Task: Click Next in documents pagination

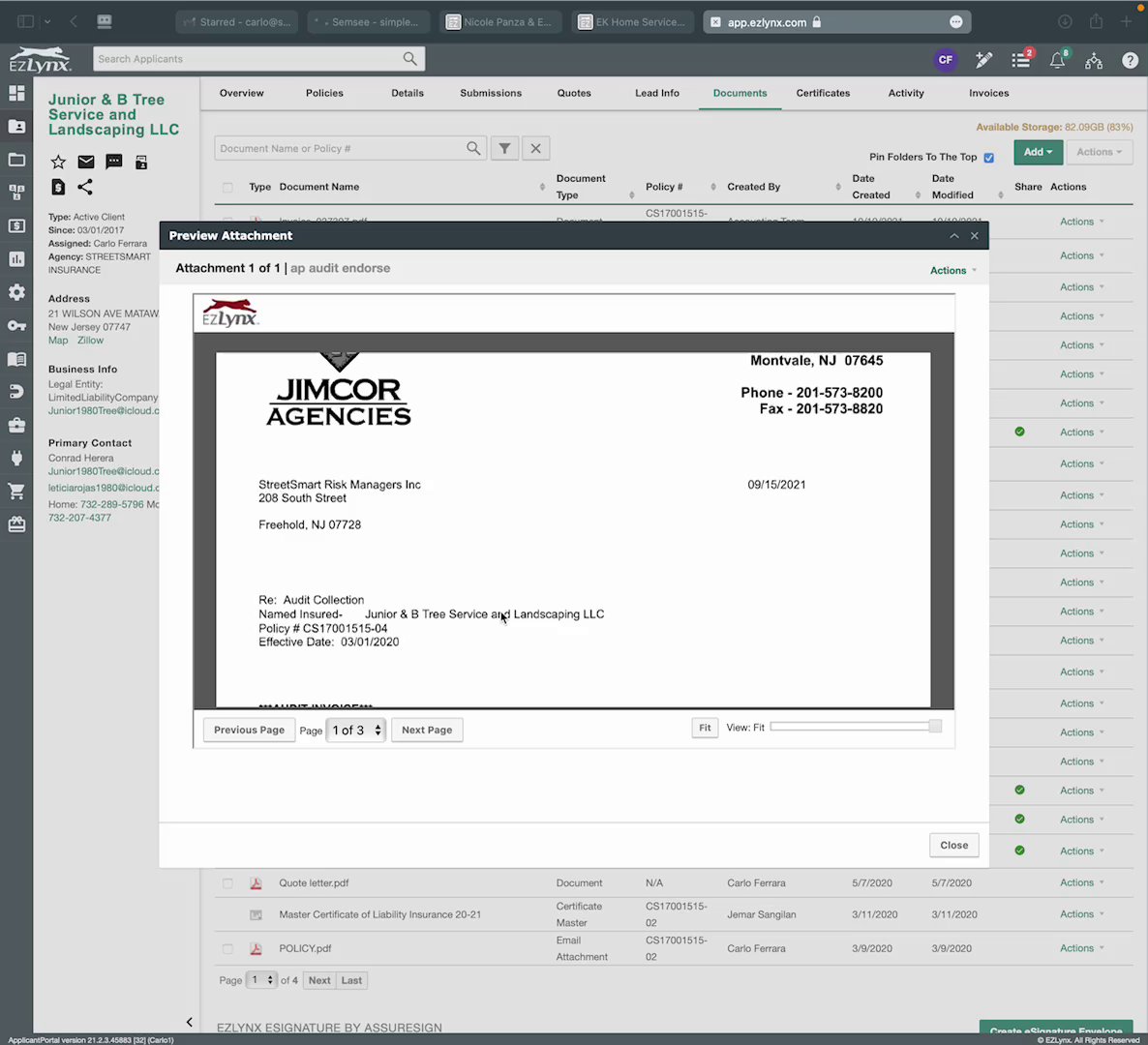Action: pos(319,980)
